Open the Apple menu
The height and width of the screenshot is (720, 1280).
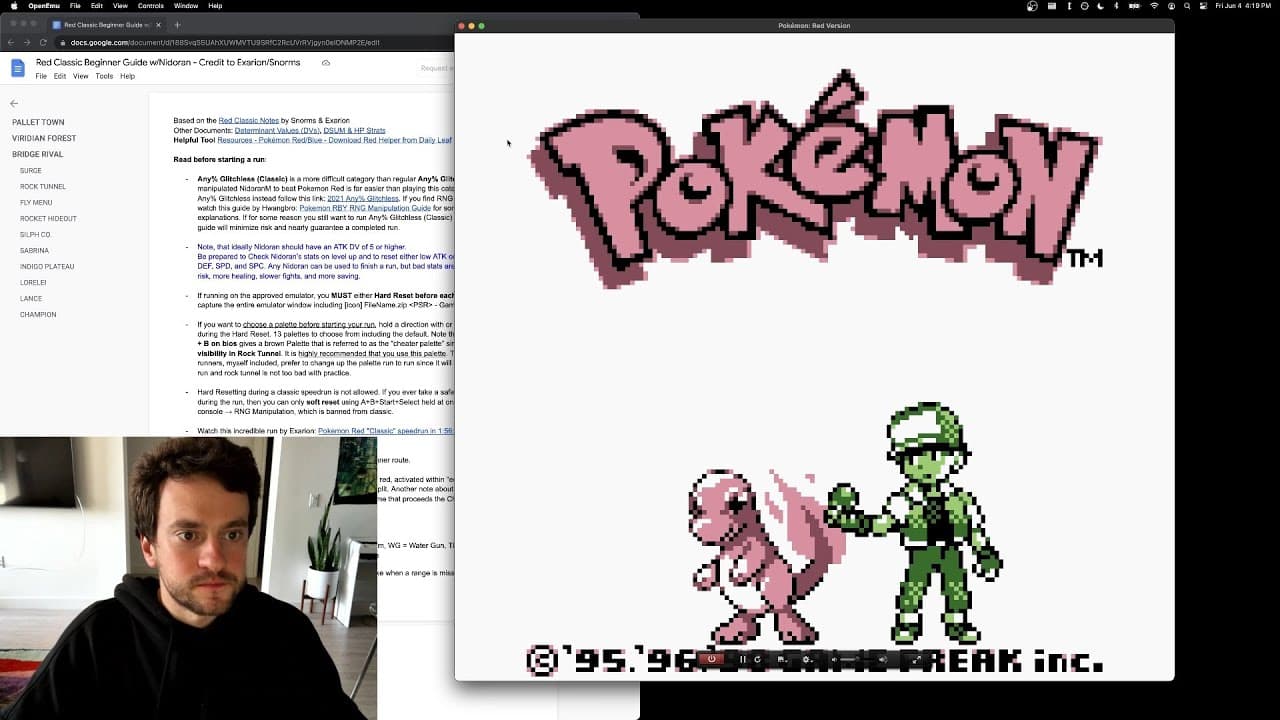point(14,6)
